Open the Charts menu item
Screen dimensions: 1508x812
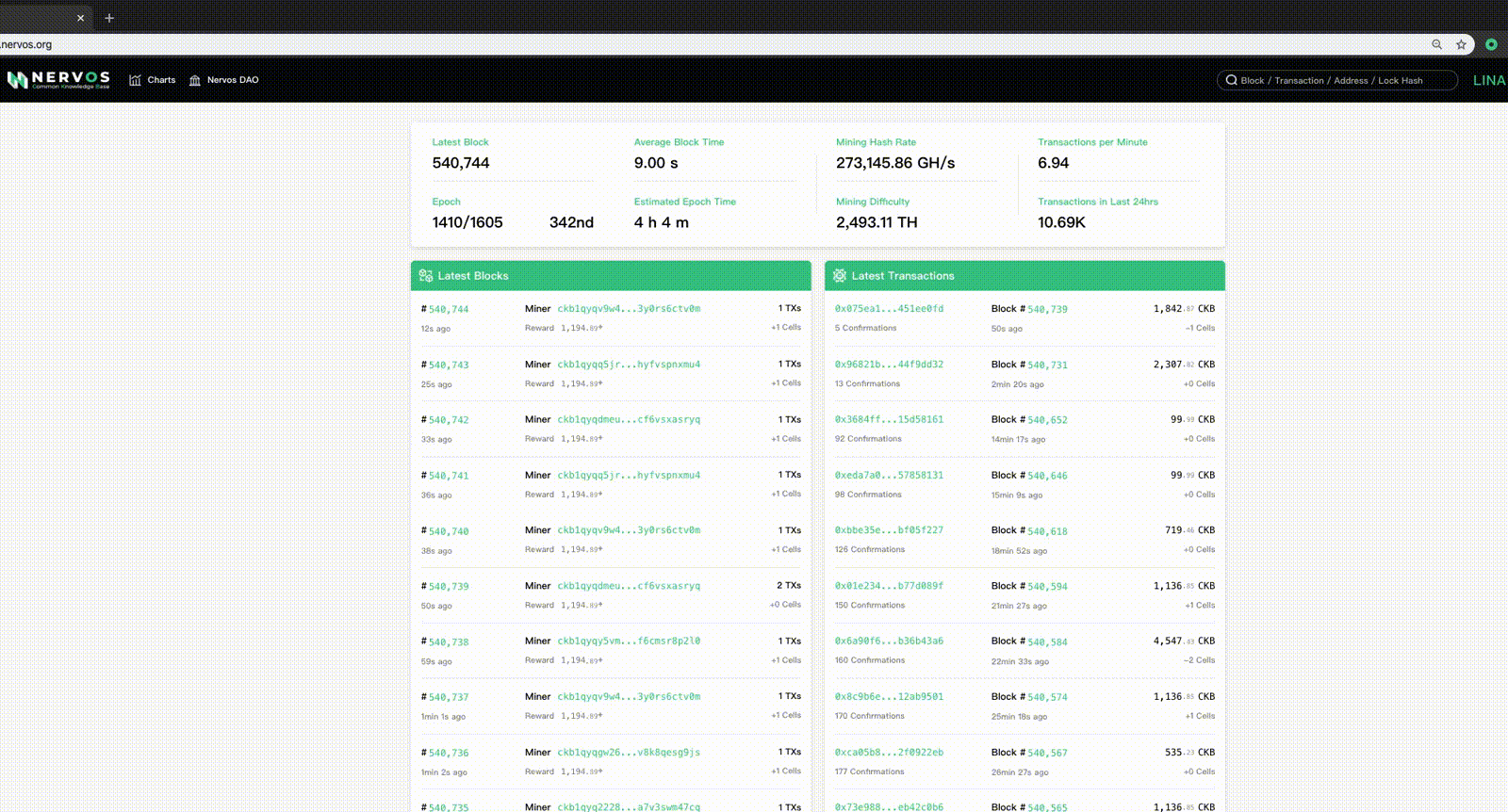click(161, 80)
